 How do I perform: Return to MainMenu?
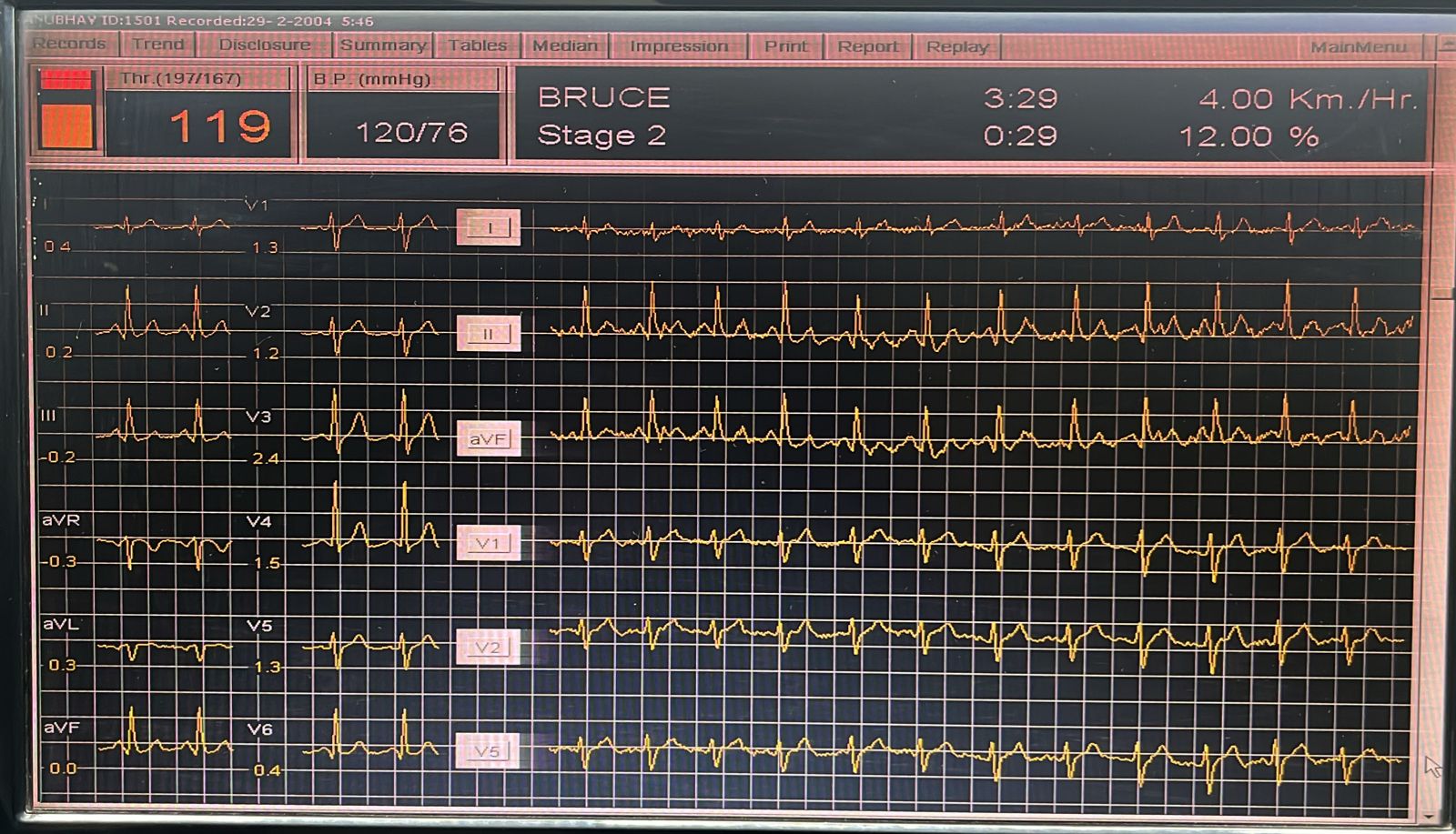tap(1358, 47)
